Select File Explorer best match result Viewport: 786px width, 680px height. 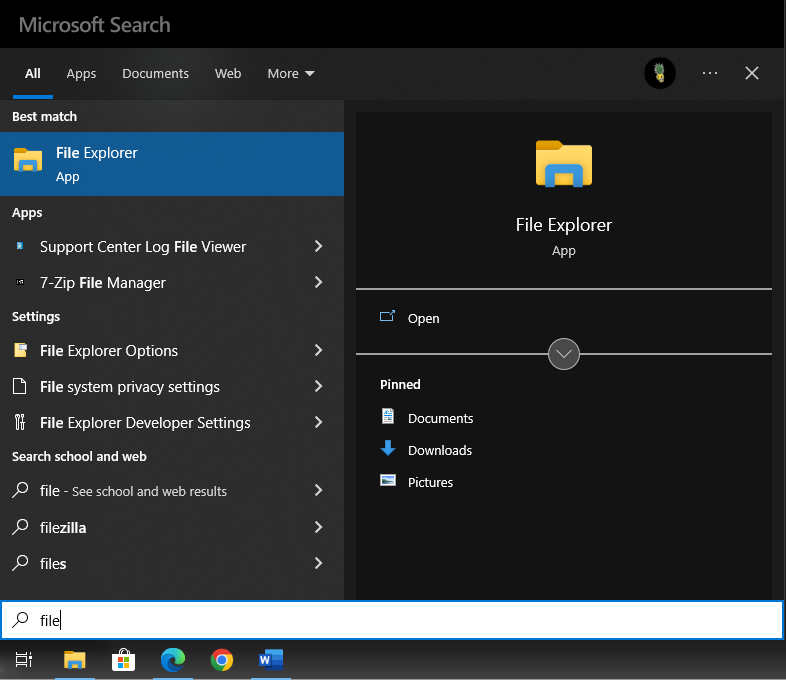click(172, 164)
